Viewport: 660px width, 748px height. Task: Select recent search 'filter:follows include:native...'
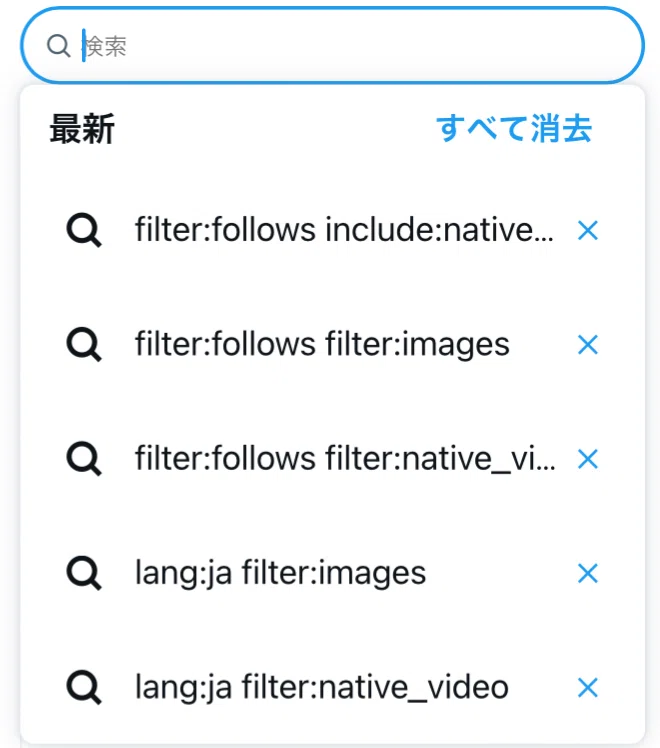[x=344, y=230]
